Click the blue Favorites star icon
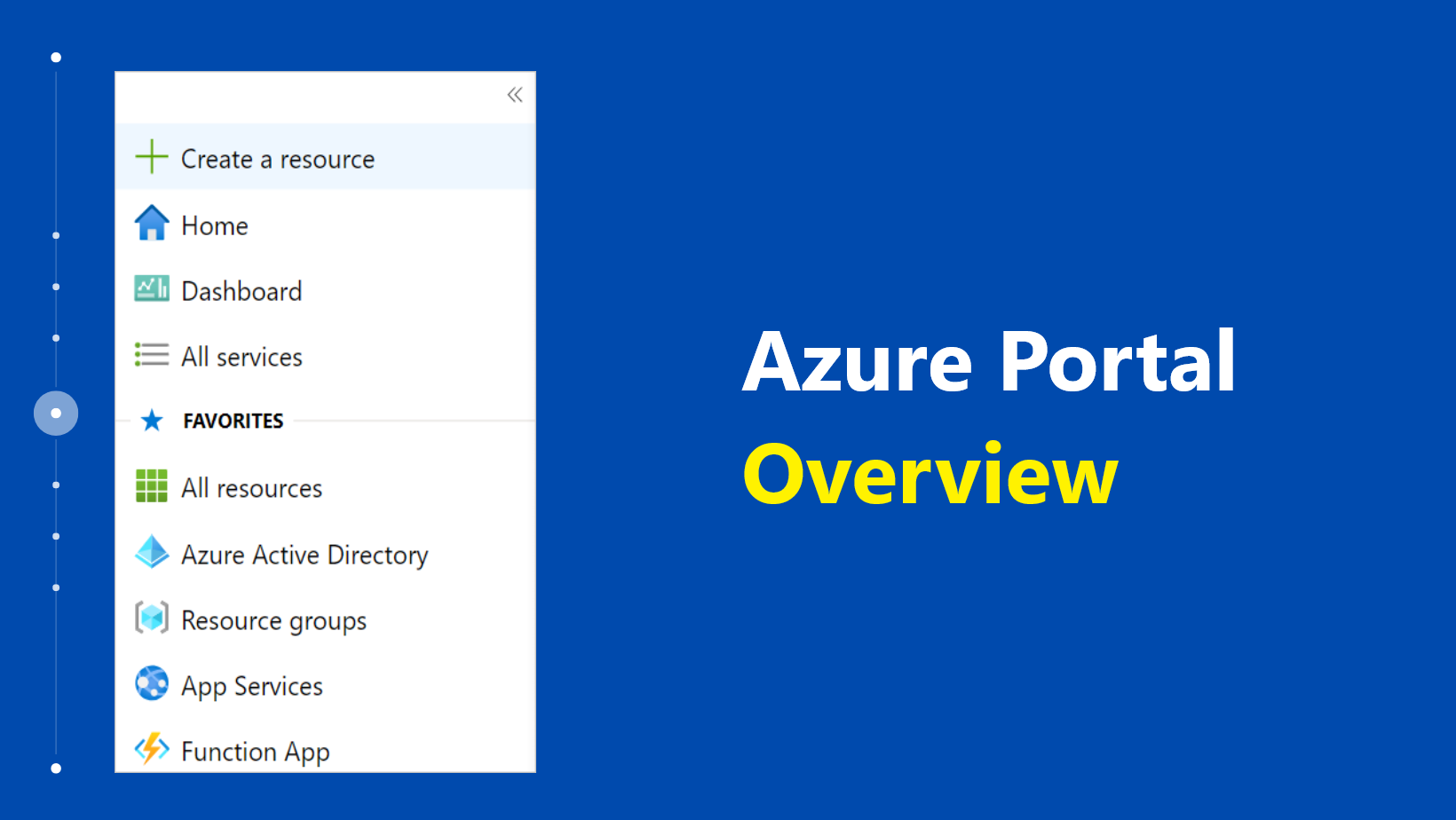This screenshot has width=1456, height=820. click(152, 420)
